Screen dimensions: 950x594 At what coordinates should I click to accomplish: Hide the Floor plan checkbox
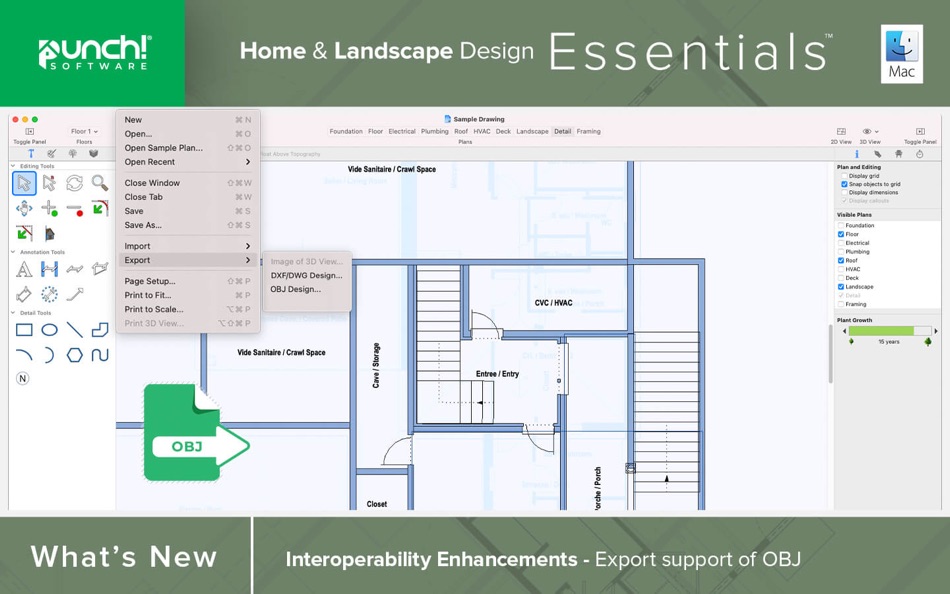(x=841, y=234)
